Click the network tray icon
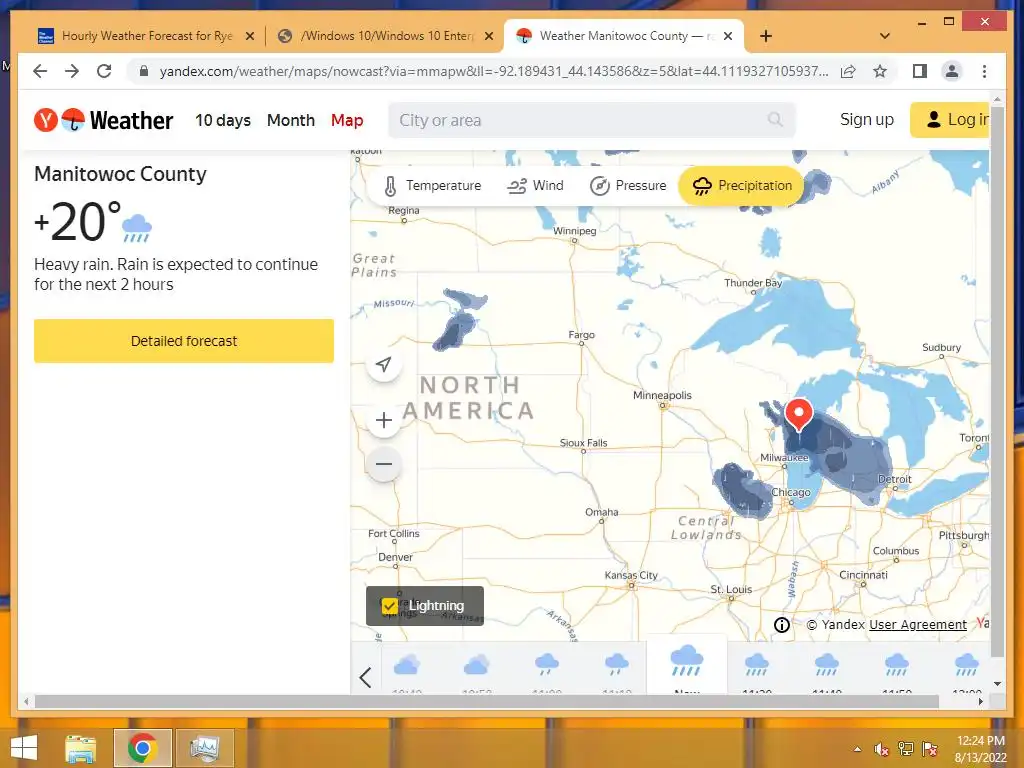Image resolution: width=1024 pixels, height=768 pixels. pyautogui.click(x=906, y=750)
